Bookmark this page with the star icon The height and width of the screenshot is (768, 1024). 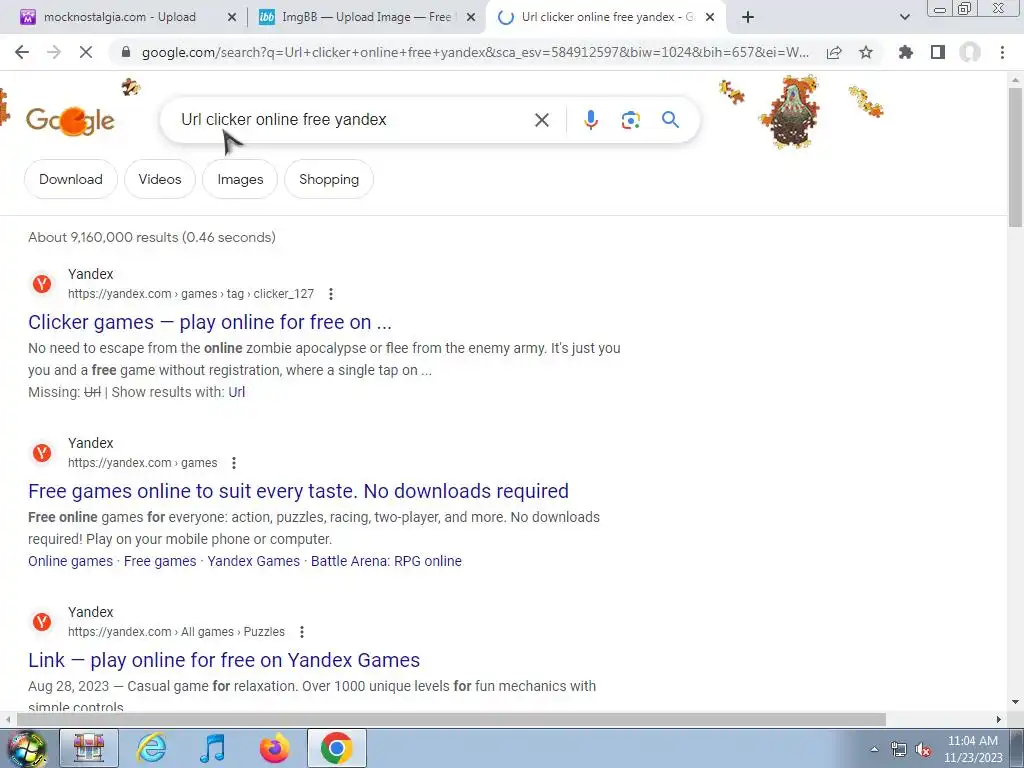point(866,52)
